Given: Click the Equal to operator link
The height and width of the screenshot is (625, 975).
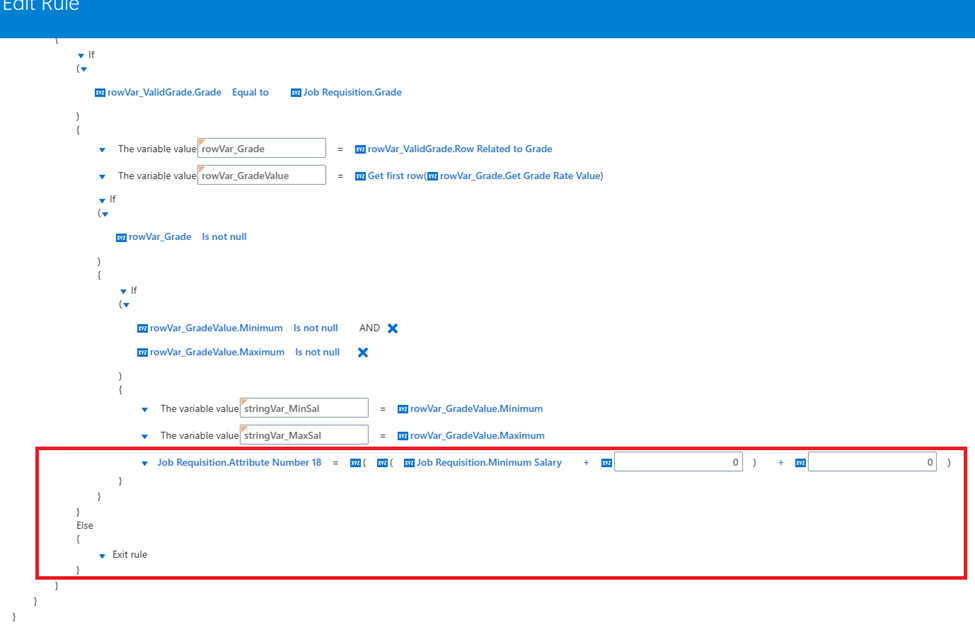Looking at the screenshot, I should click(x=248, y=92).
